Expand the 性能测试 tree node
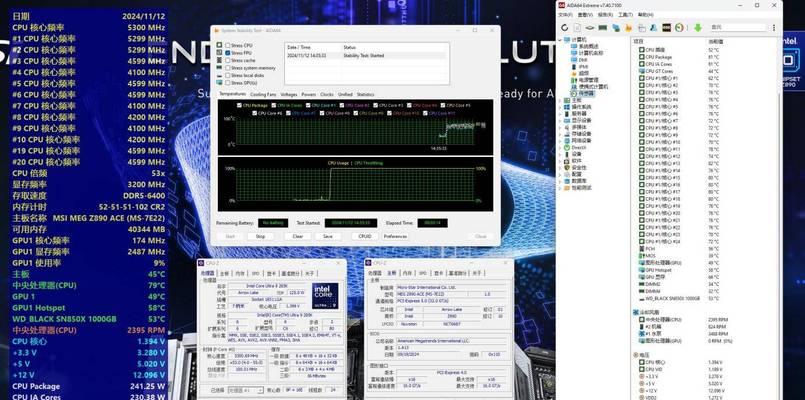The width and height of the screenshot is (805, 400). (x=560, y=188)
